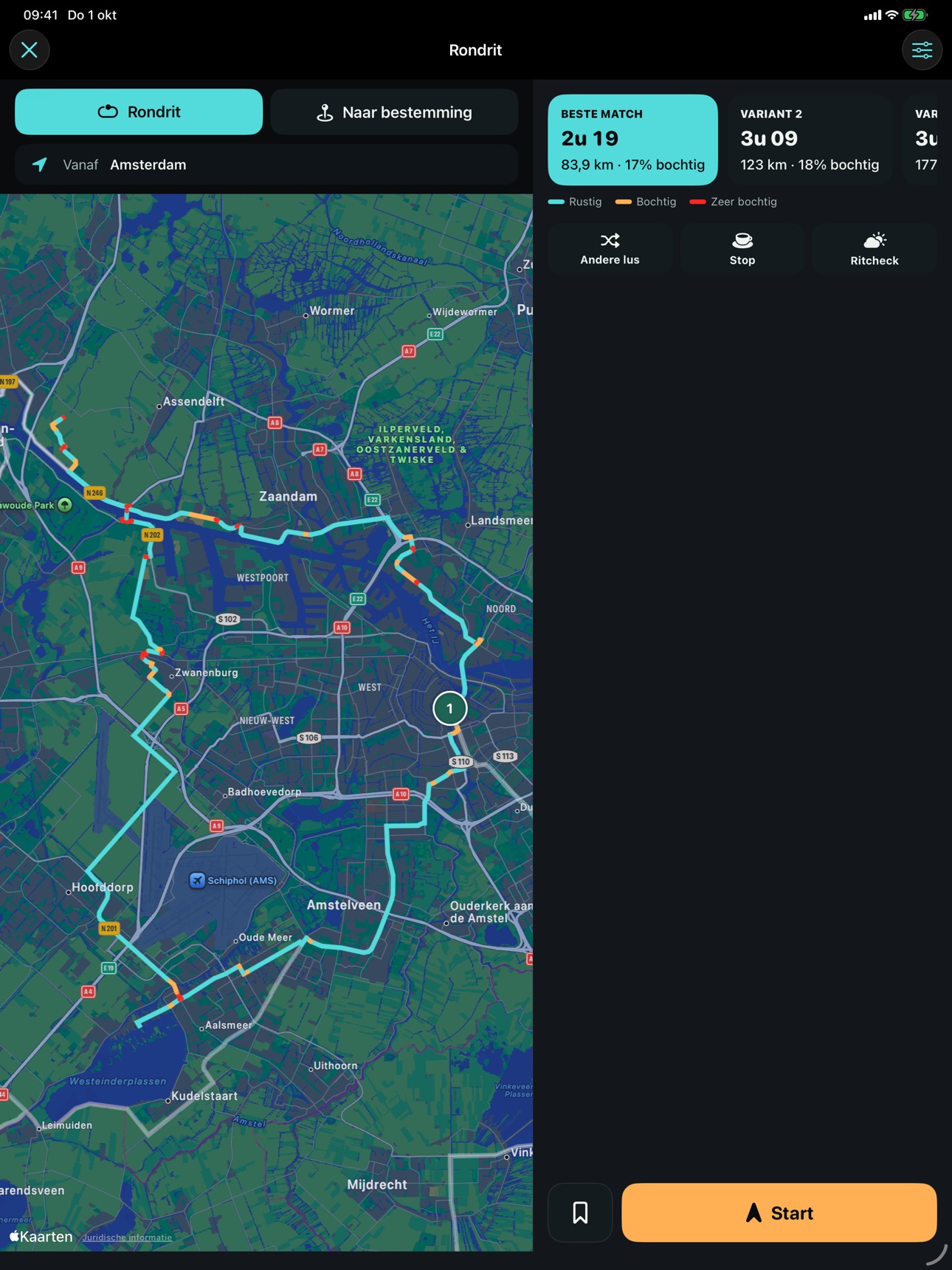Tap the N202 road shield
This screenshot has height=1270, width=952.
click(152, 535)
